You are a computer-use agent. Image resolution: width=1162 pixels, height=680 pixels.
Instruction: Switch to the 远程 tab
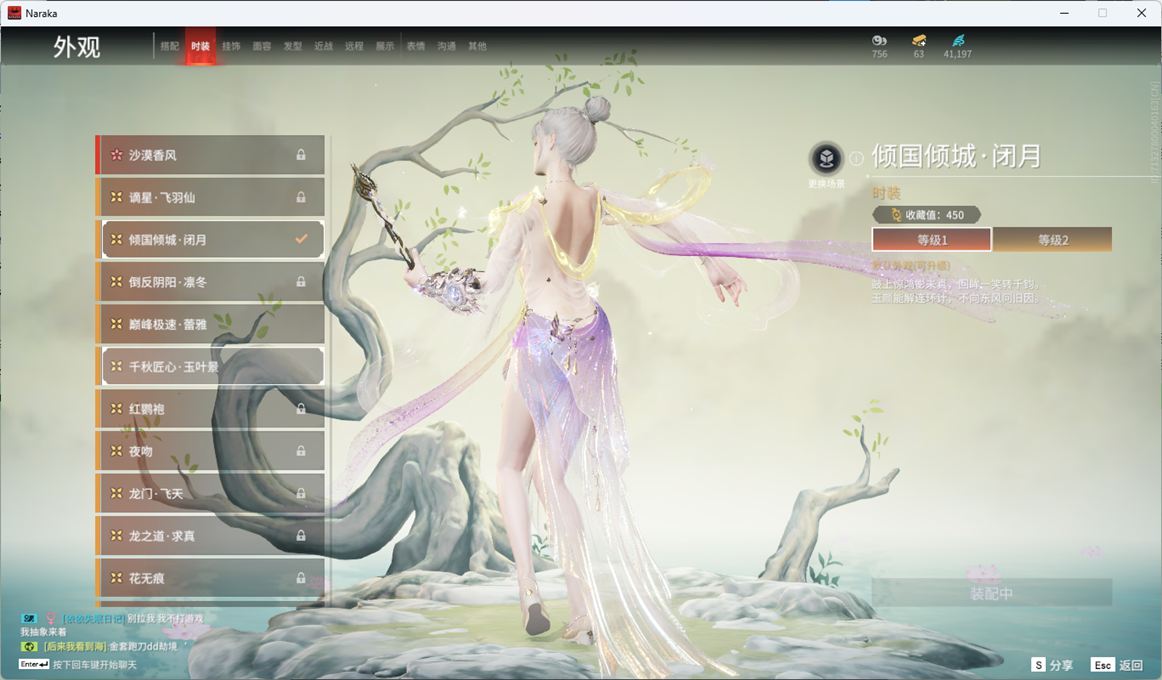354,46
